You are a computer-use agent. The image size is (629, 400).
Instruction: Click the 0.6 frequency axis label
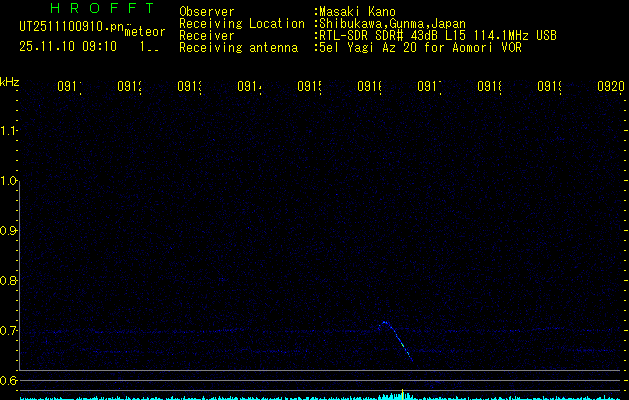tap(9, 381)
